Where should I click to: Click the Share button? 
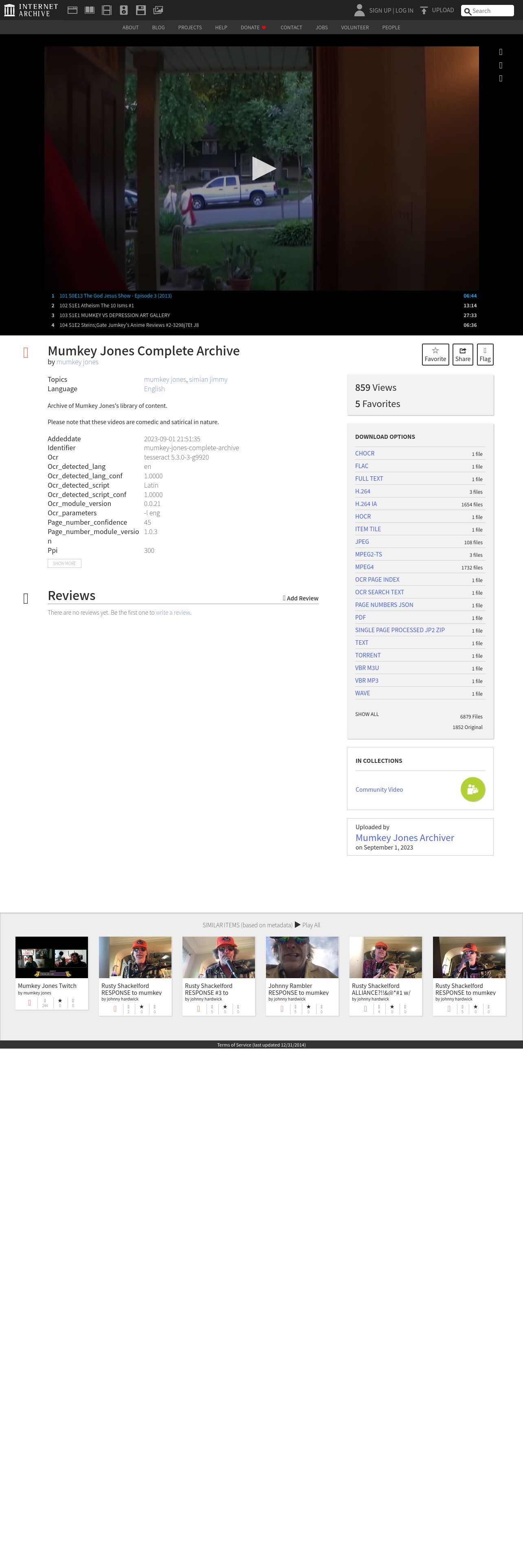[463, 354]
